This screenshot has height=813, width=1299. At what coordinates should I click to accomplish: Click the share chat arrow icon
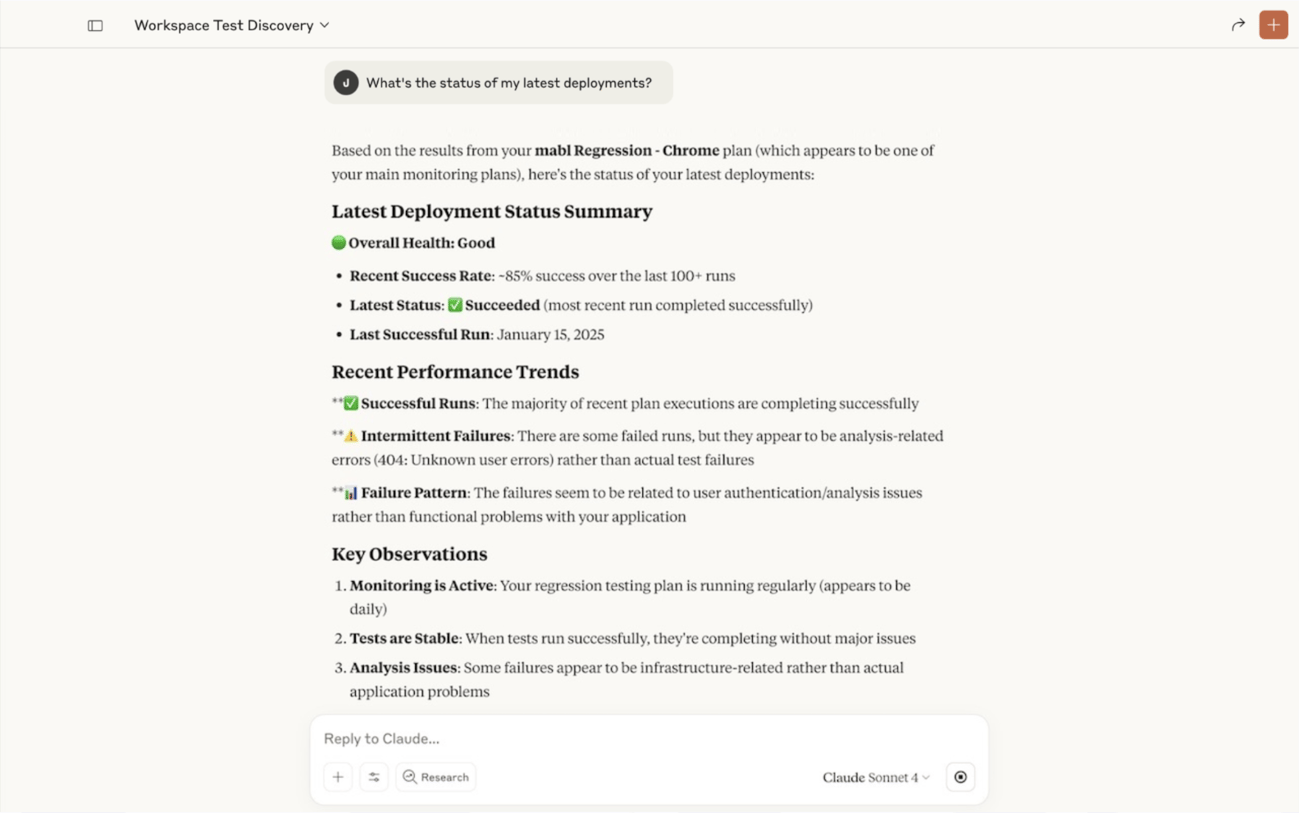click(x=1238, y=25)
